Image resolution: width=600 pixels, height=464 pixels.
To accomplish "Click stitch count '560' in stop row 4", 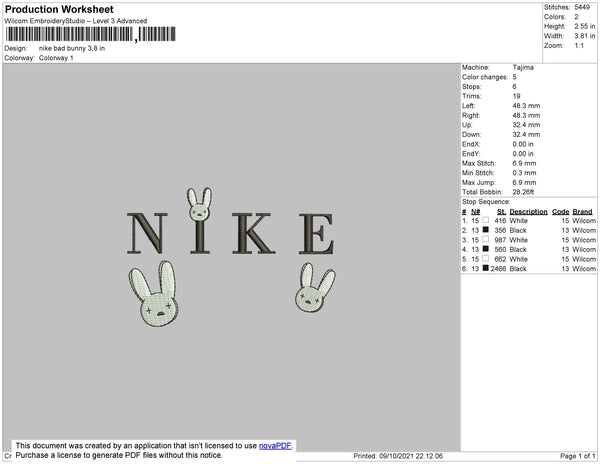I will (x=500, y=249).
